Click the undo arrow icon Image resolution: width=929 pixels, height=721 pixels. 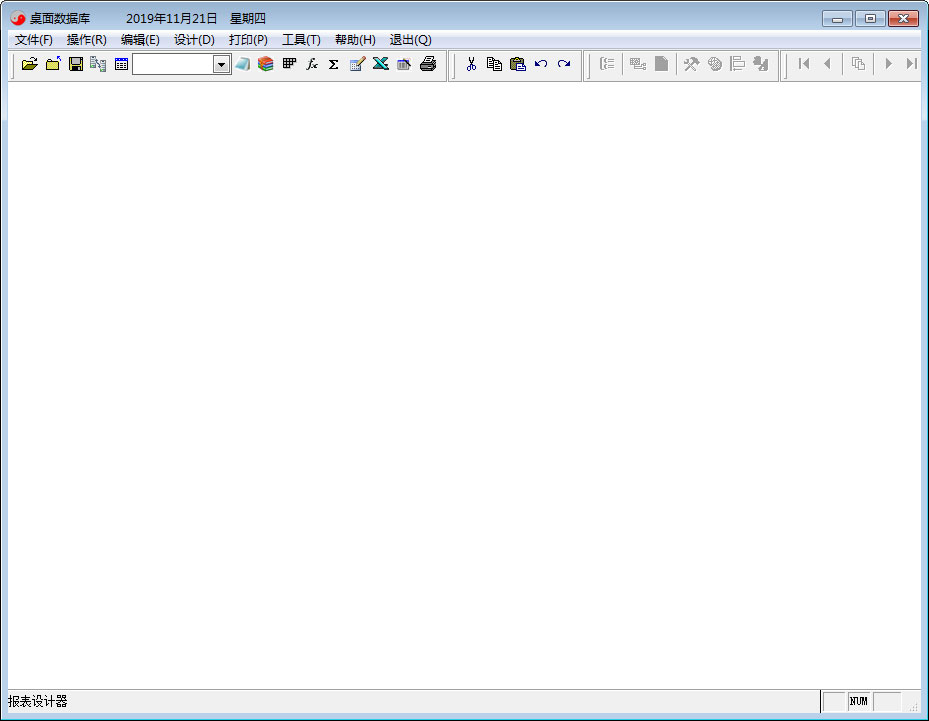(540, 63)
